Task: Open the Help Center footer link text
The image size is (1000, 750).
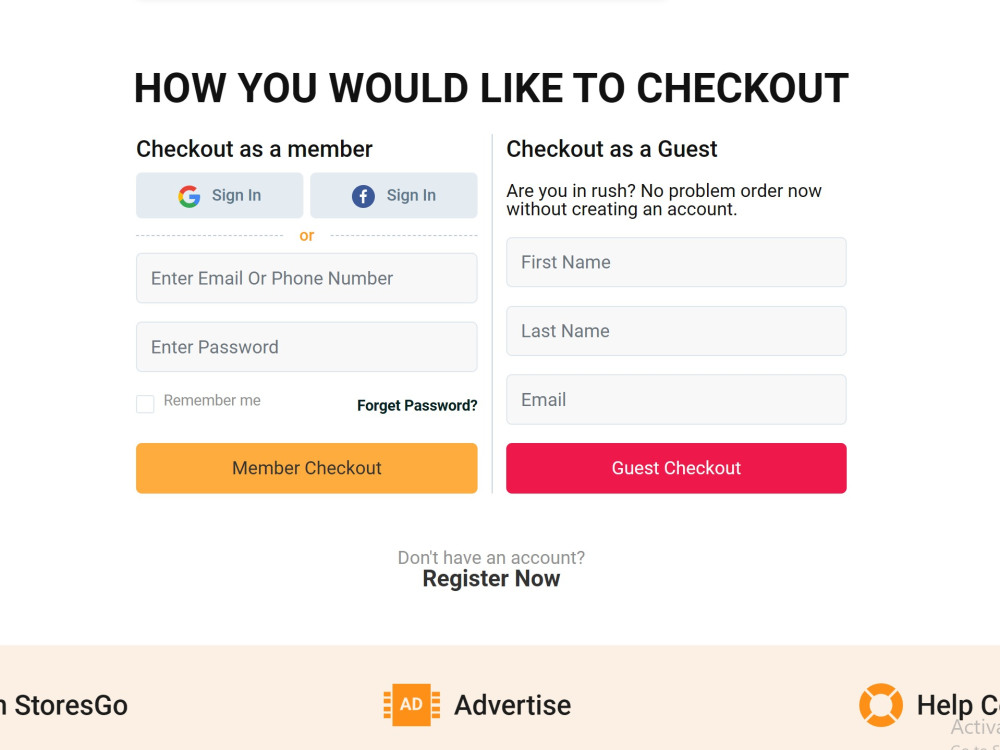Action: coord(958,705)
